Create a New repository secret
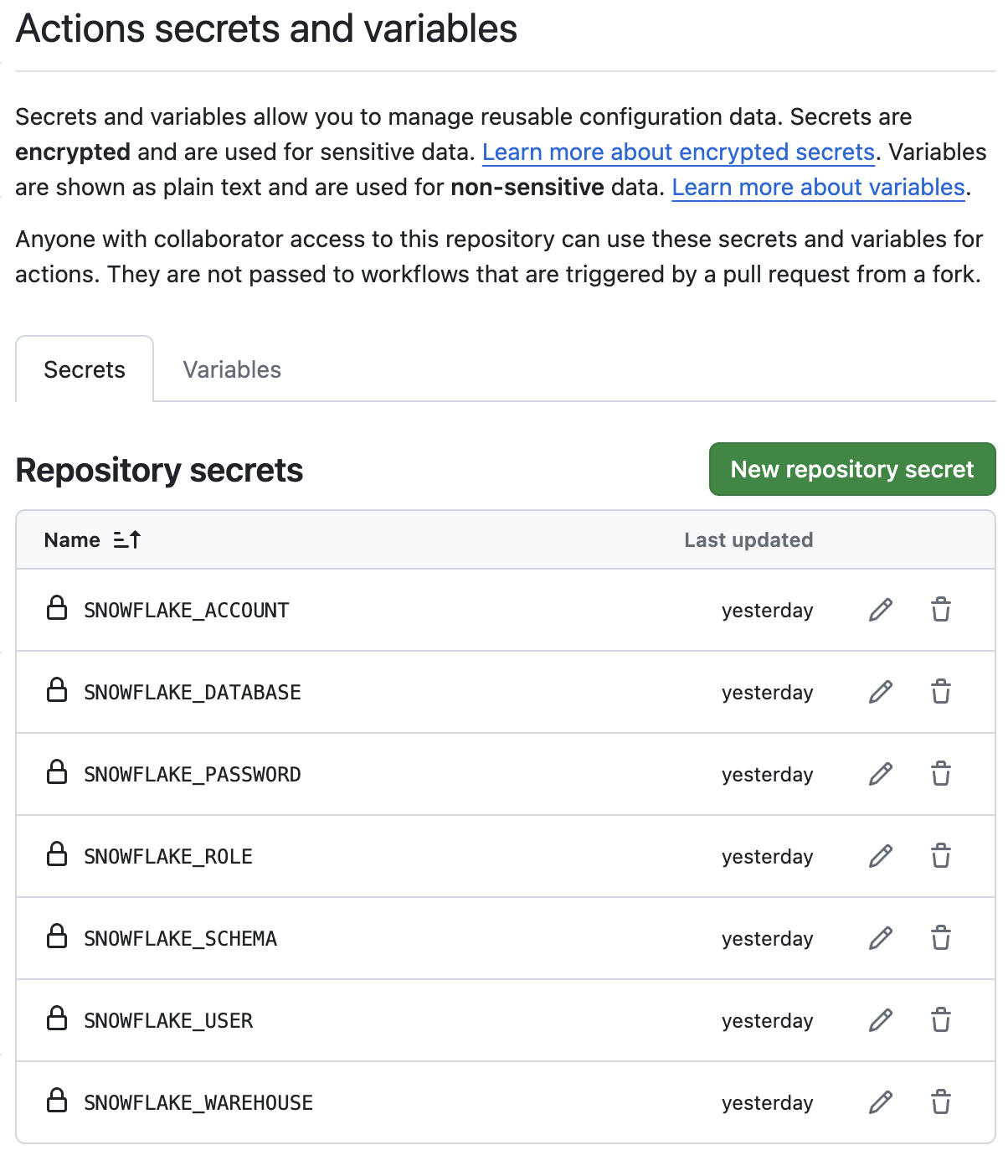The width and height of the screenshot is (1008, 1176). pos(852,469)
